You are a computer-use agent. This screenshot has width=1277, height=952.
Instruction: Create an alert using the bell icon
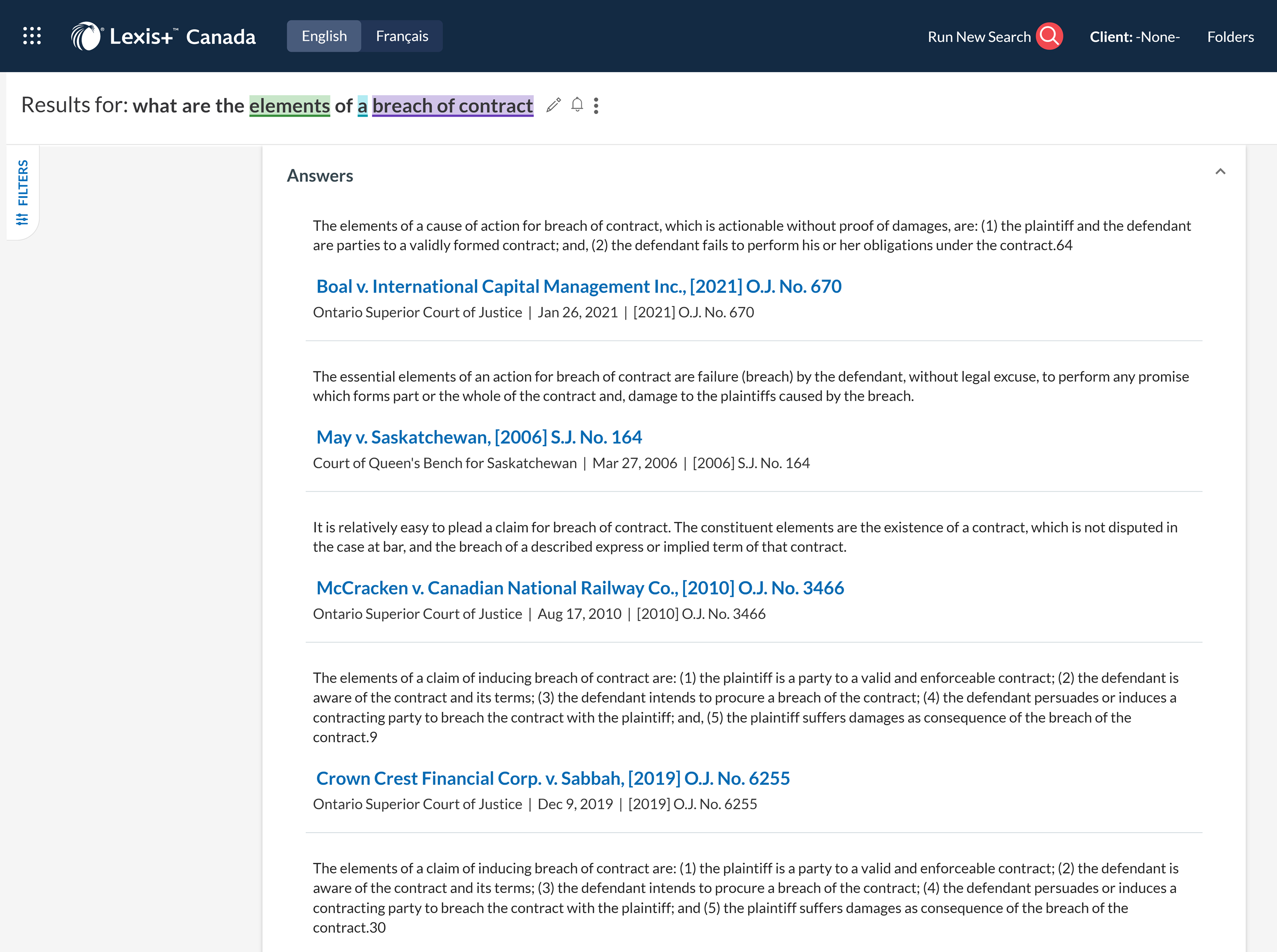pyautogui.click(x=577, y=105)
